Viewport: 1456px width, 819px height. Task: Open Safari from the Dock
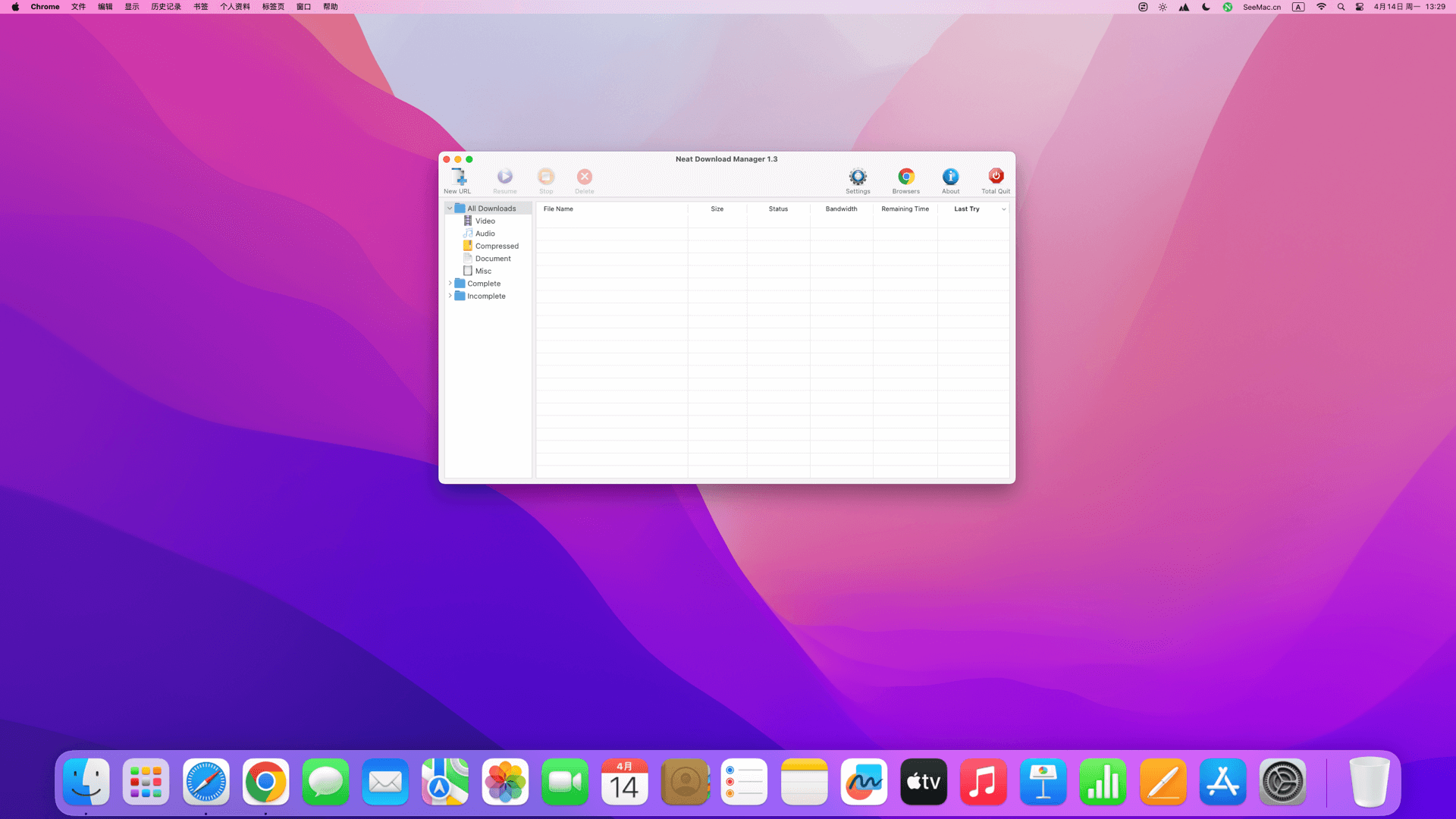click(206, 782)
